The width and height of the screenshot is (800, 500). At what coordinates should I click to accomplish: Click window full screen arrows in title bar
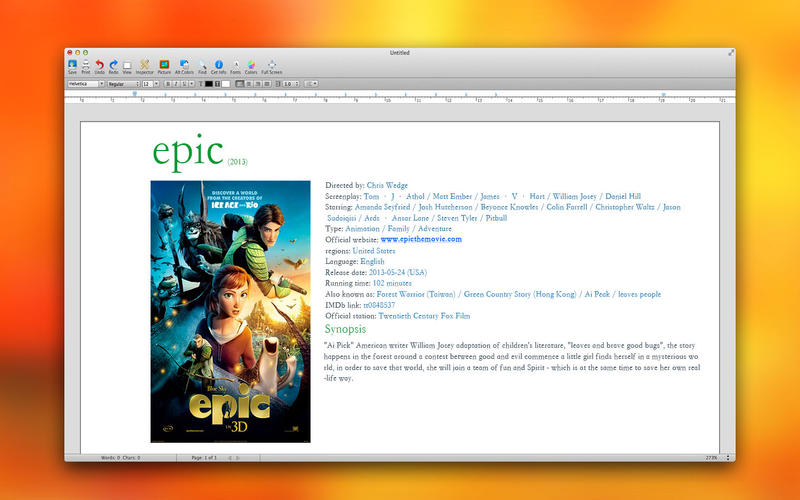click(x=731, y=53)
